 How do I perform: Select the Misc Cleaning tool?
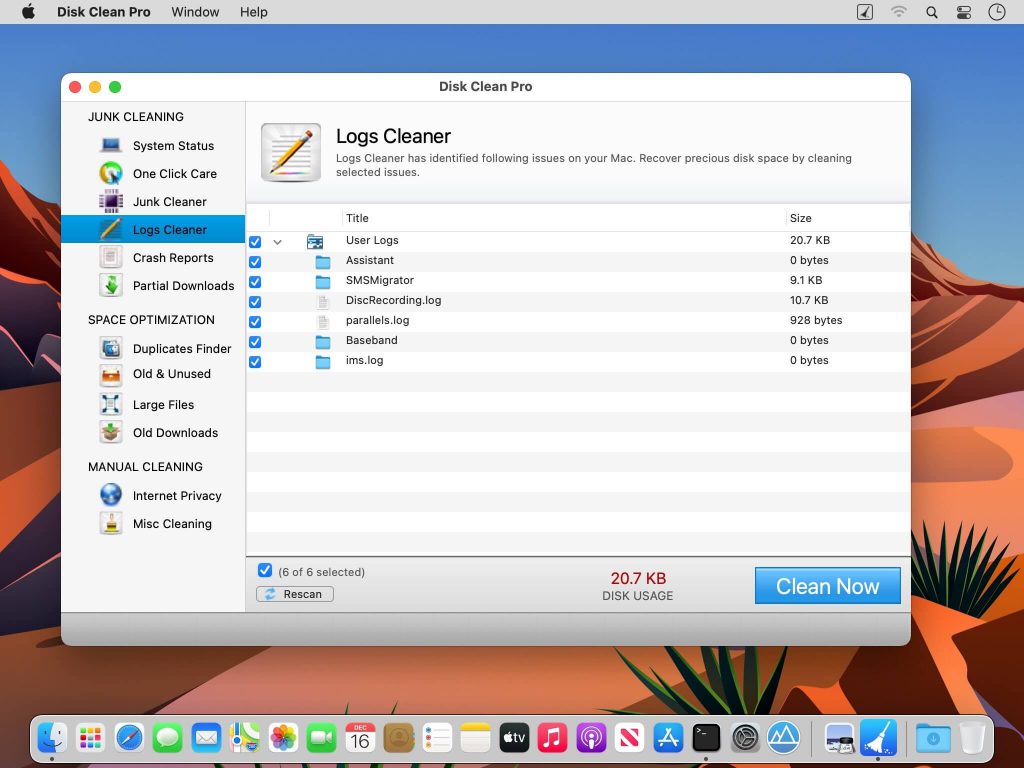pos(172,523)
